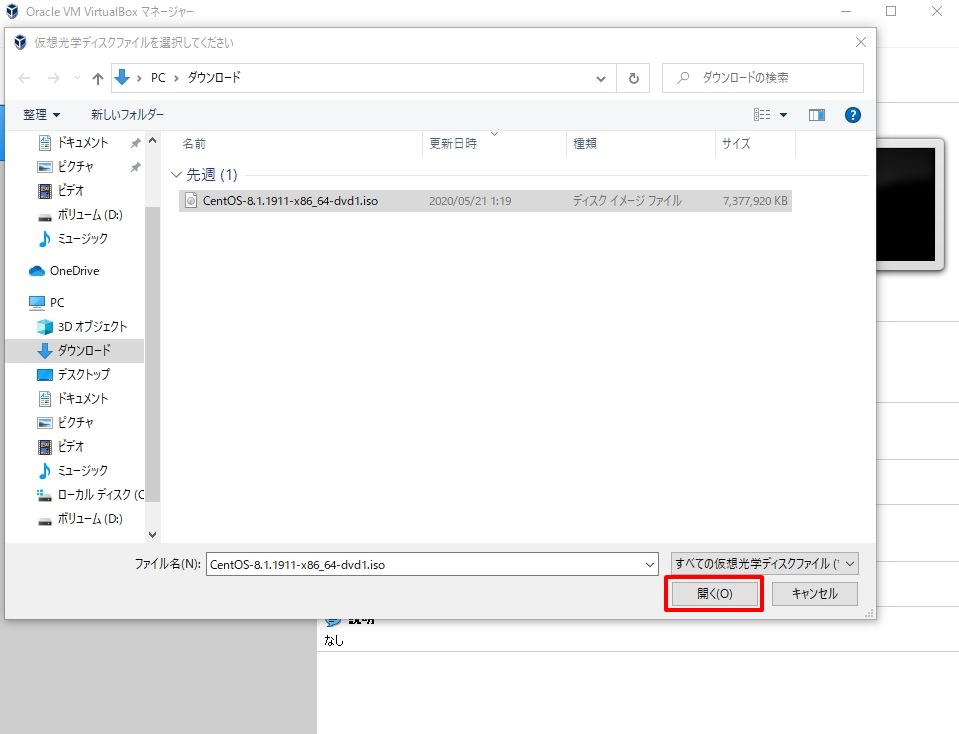The height and width of the screenshot is (734, 959).
Task: Click navigation pane scroll up arrow
Action: (153, 141)
